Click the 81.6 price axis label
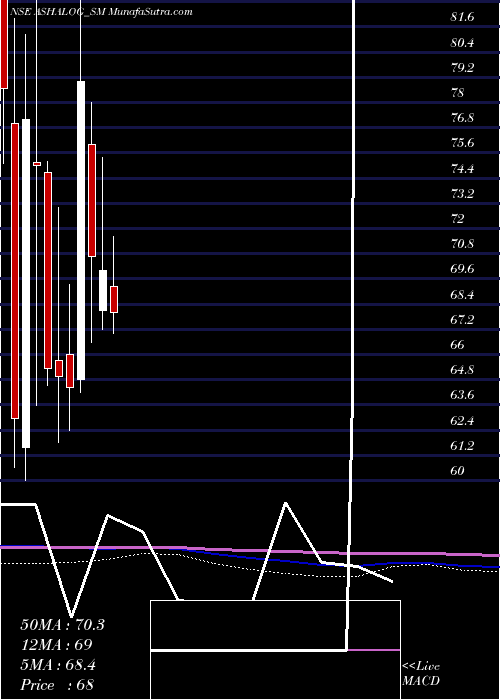 (462, 17)
